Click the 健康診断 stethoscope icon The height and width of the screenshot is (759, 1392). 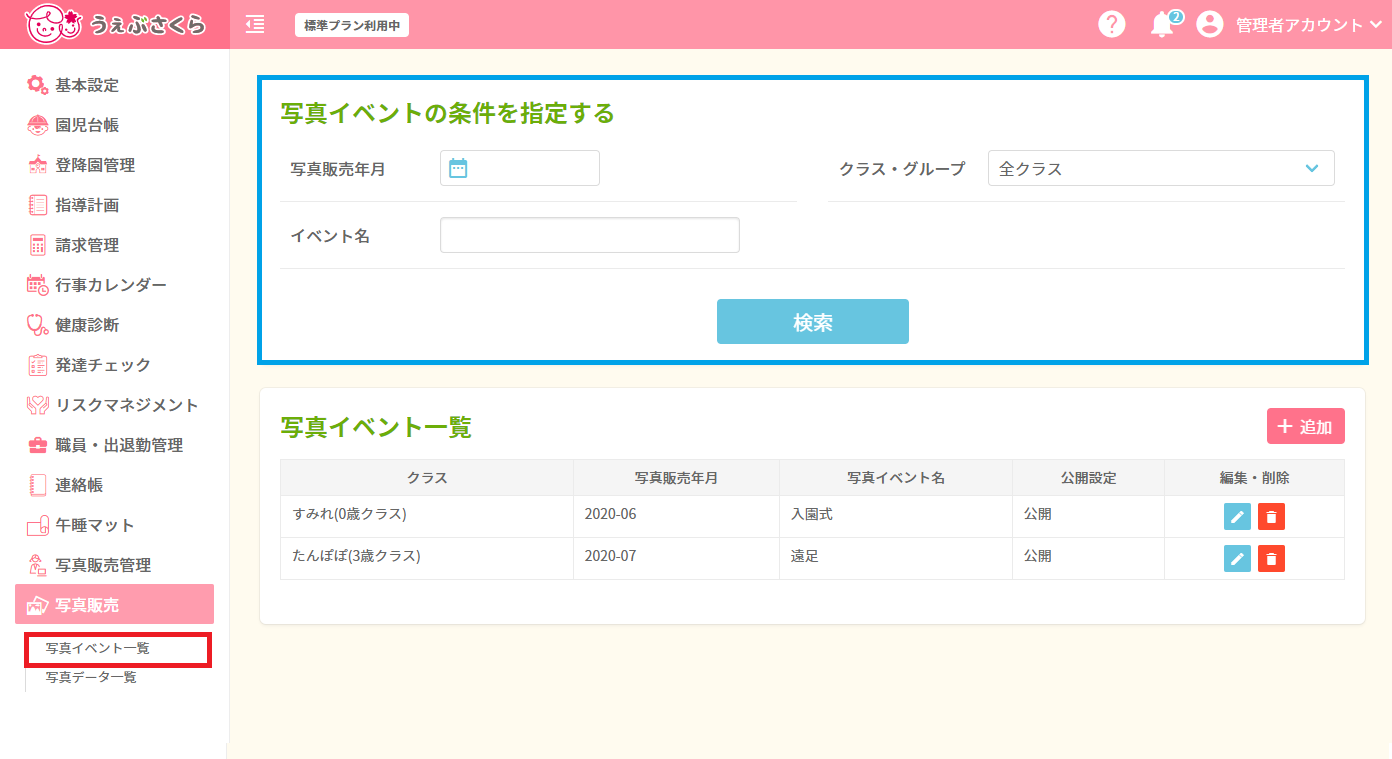click(37, 325)
